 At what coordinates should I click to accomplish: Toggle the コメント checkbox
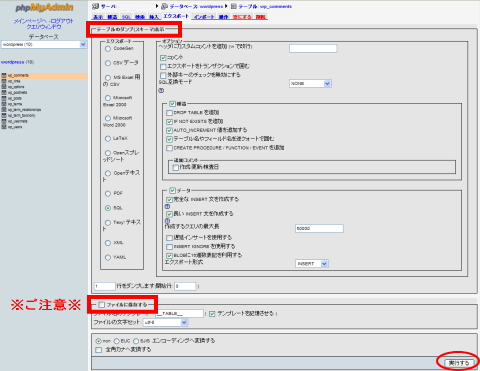(163, 58)
